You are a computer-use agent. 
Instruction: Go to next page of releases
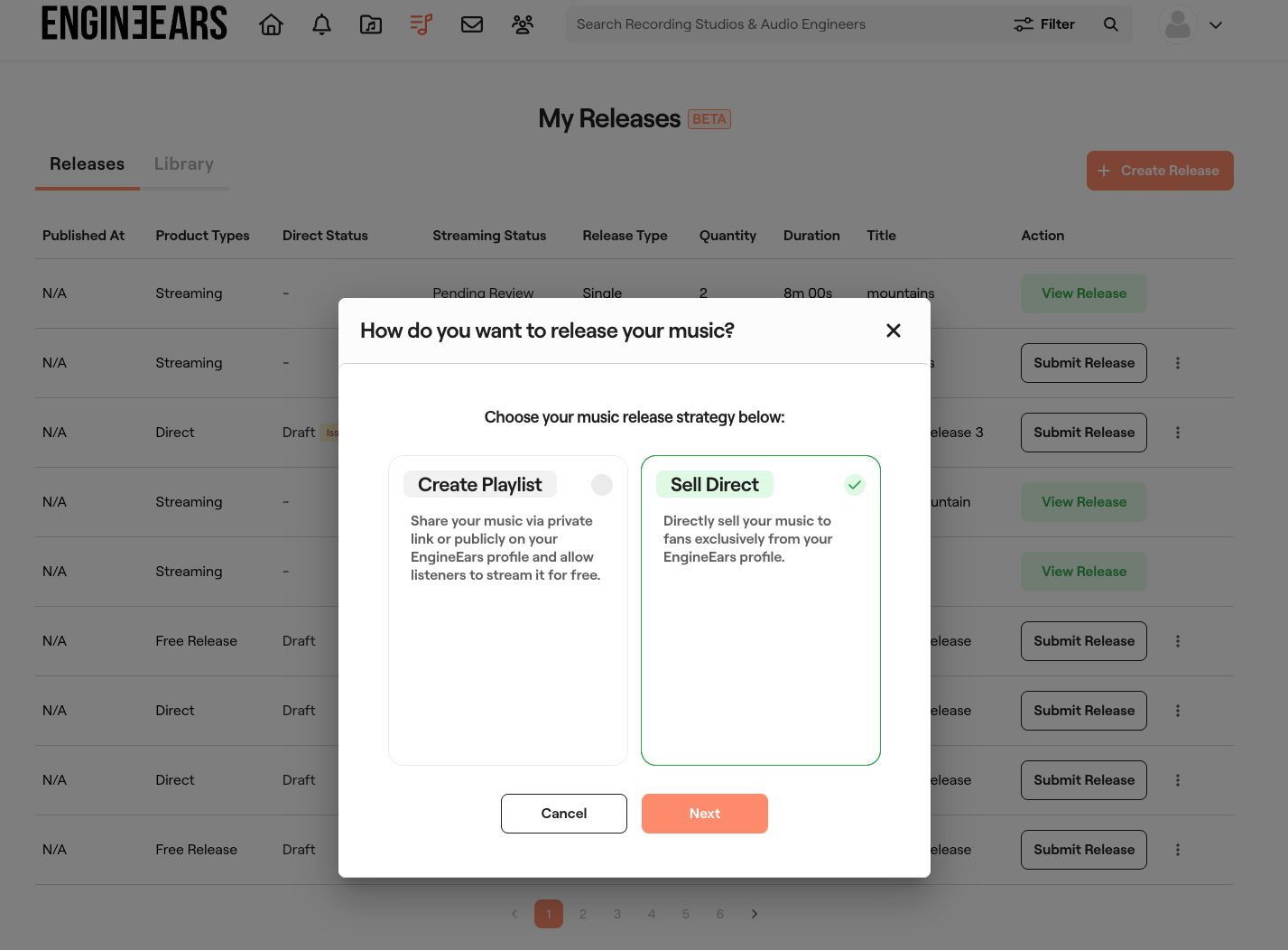tap(755, 914)
